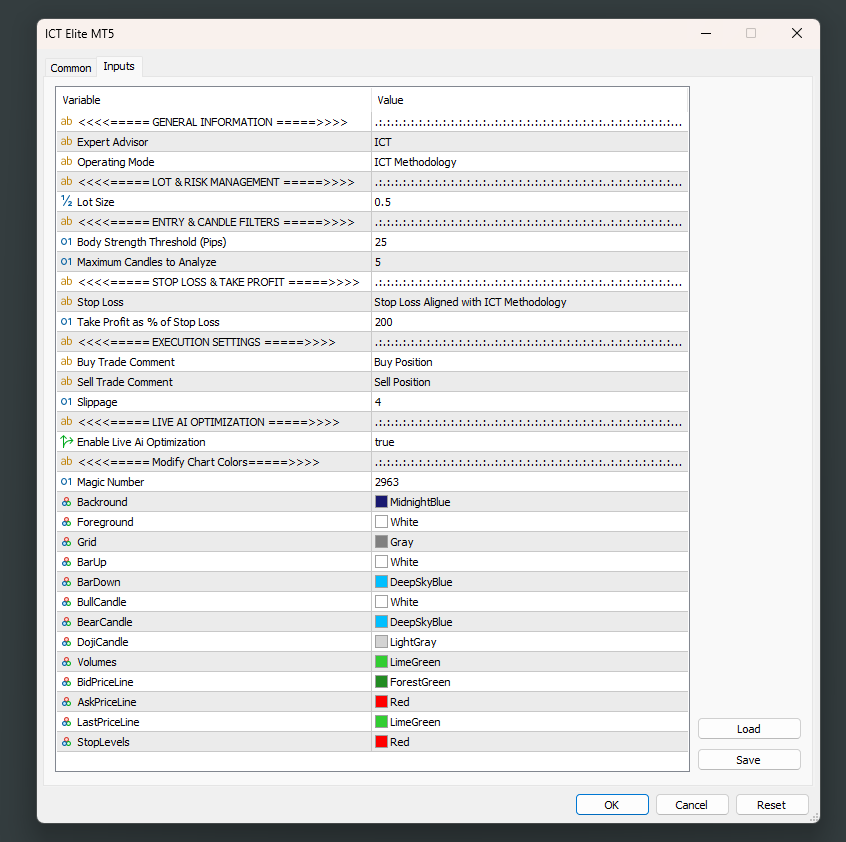The height and width of the screenshot is (842, 846).
Task: Click the color icon beside DojiCandle
Action: pos(66,641)
